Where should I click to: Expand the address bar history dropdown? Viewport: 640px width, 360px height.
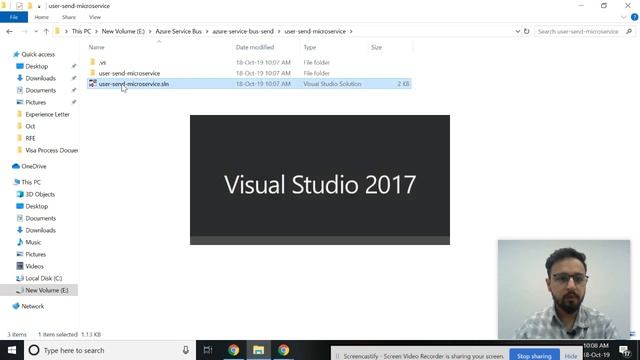pos(518,31)
